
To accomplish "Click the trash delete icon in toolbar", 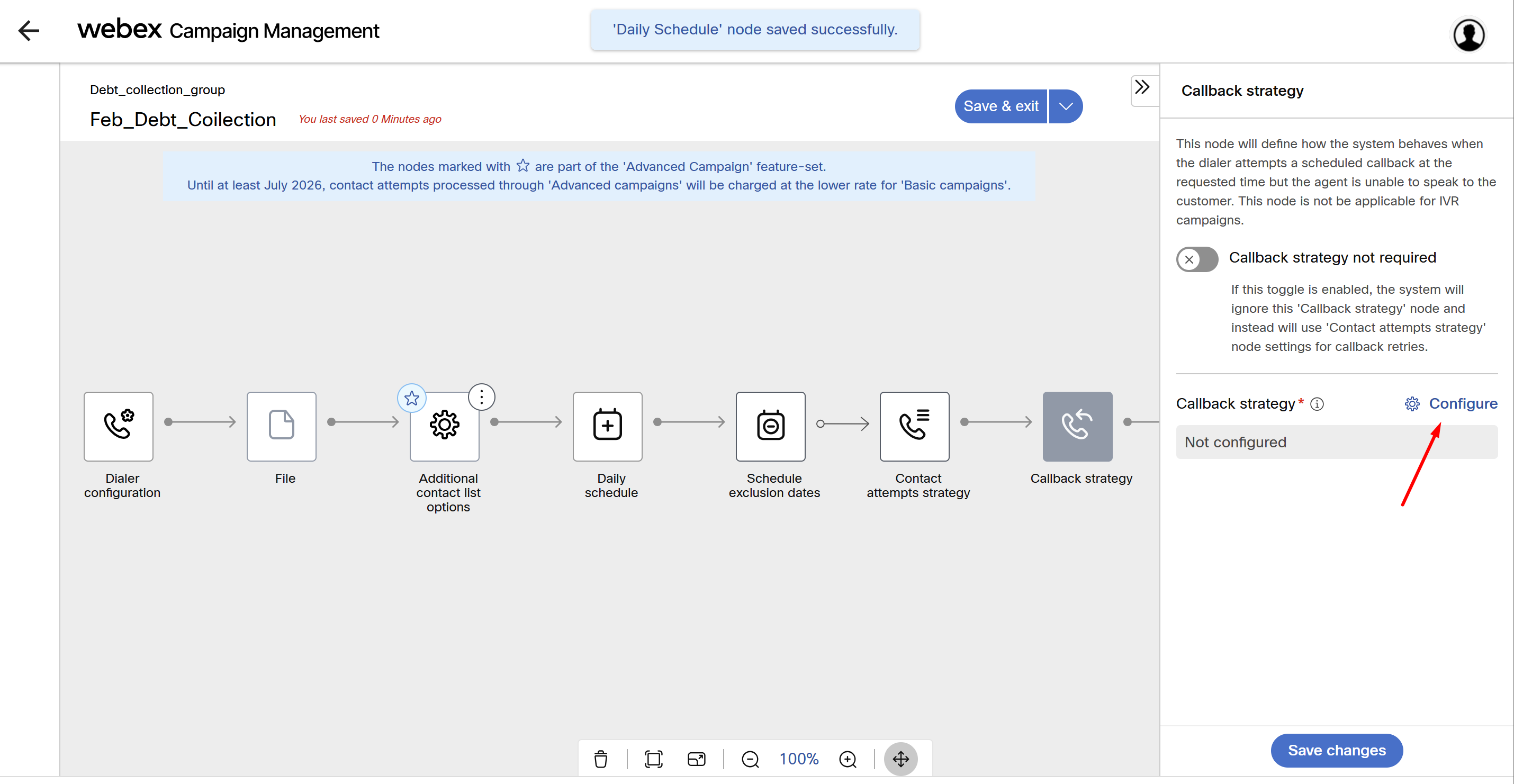I will pos(600,759).
